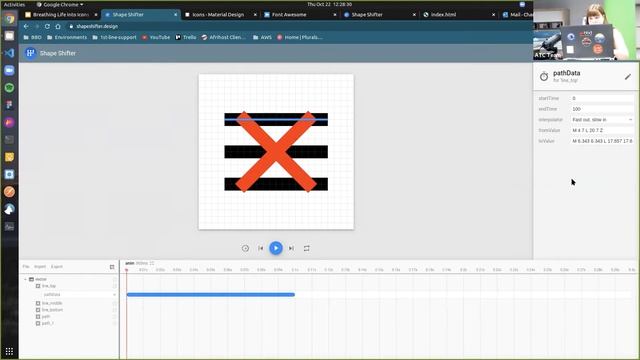The width and height of the screenshot is (640, 360).
Task: Click the fromValue path input field
Action: tap(602, 130)
